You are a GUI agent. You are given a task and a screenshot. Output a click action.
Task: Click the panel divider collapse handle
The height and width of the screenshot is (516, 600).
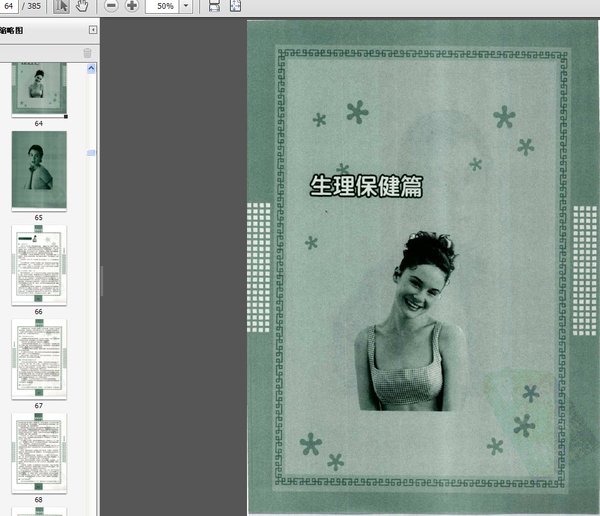tap(102, 281)
